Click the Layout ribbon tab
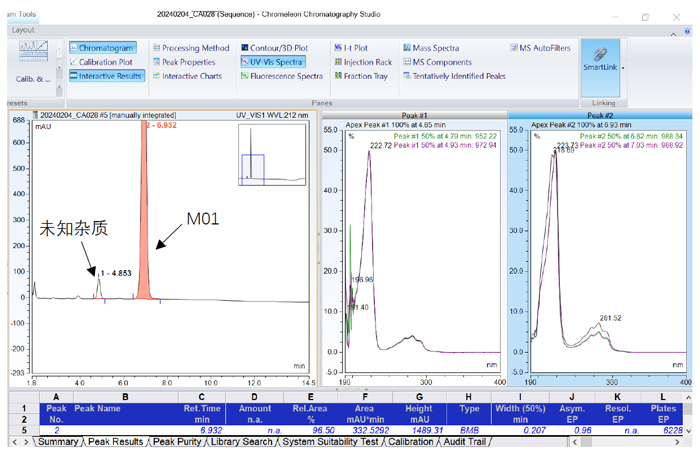Viewport: 700px width, 454px height. point(23,30)
